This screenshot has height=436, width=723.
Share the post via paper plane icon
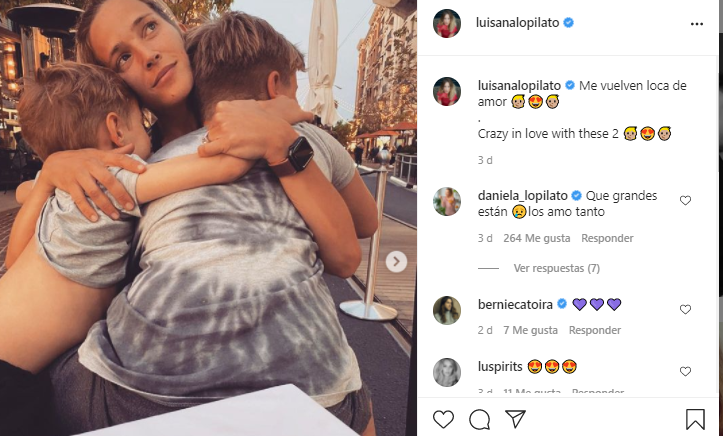[x=516, y=418]
